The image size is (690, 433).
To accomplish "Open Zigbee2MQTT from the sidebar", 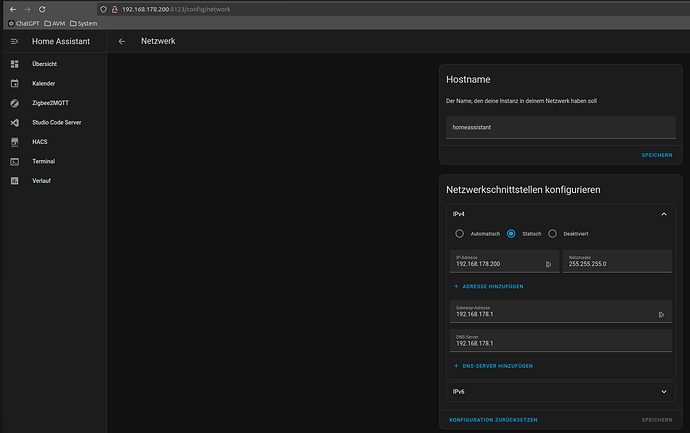I will point(50,103).
